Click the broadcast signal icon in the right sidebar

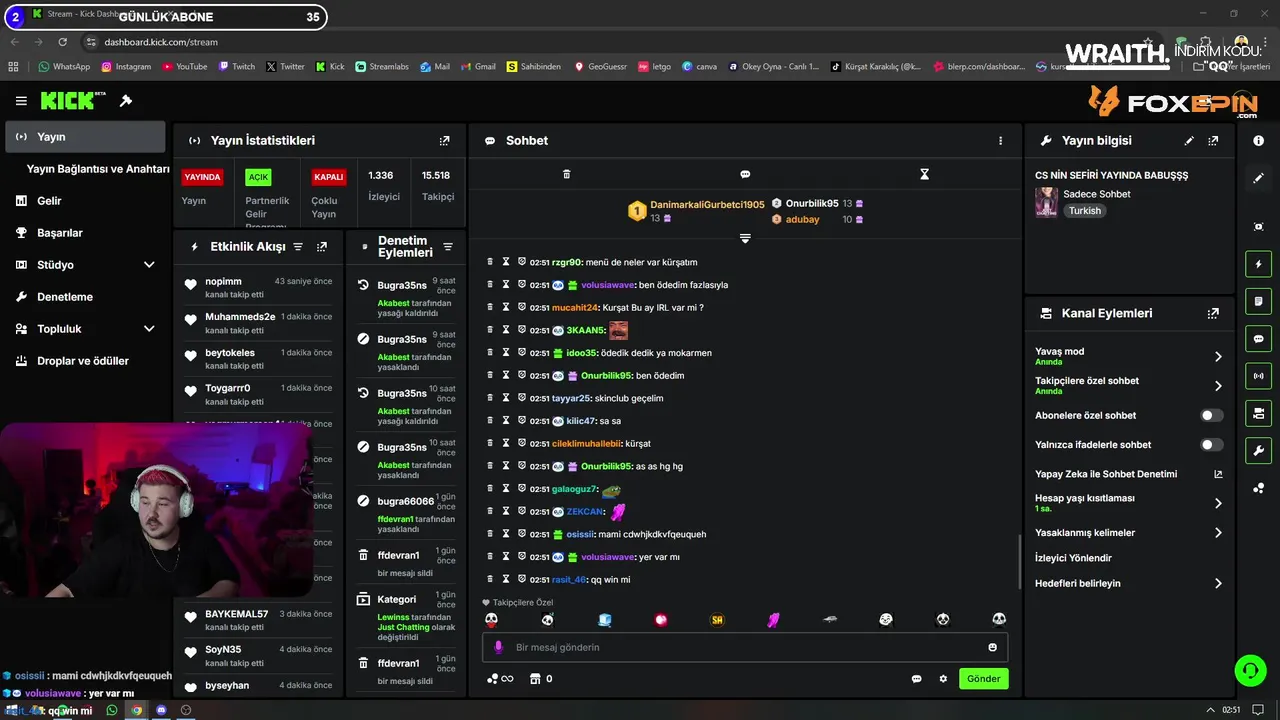(x=1259, y=376)
